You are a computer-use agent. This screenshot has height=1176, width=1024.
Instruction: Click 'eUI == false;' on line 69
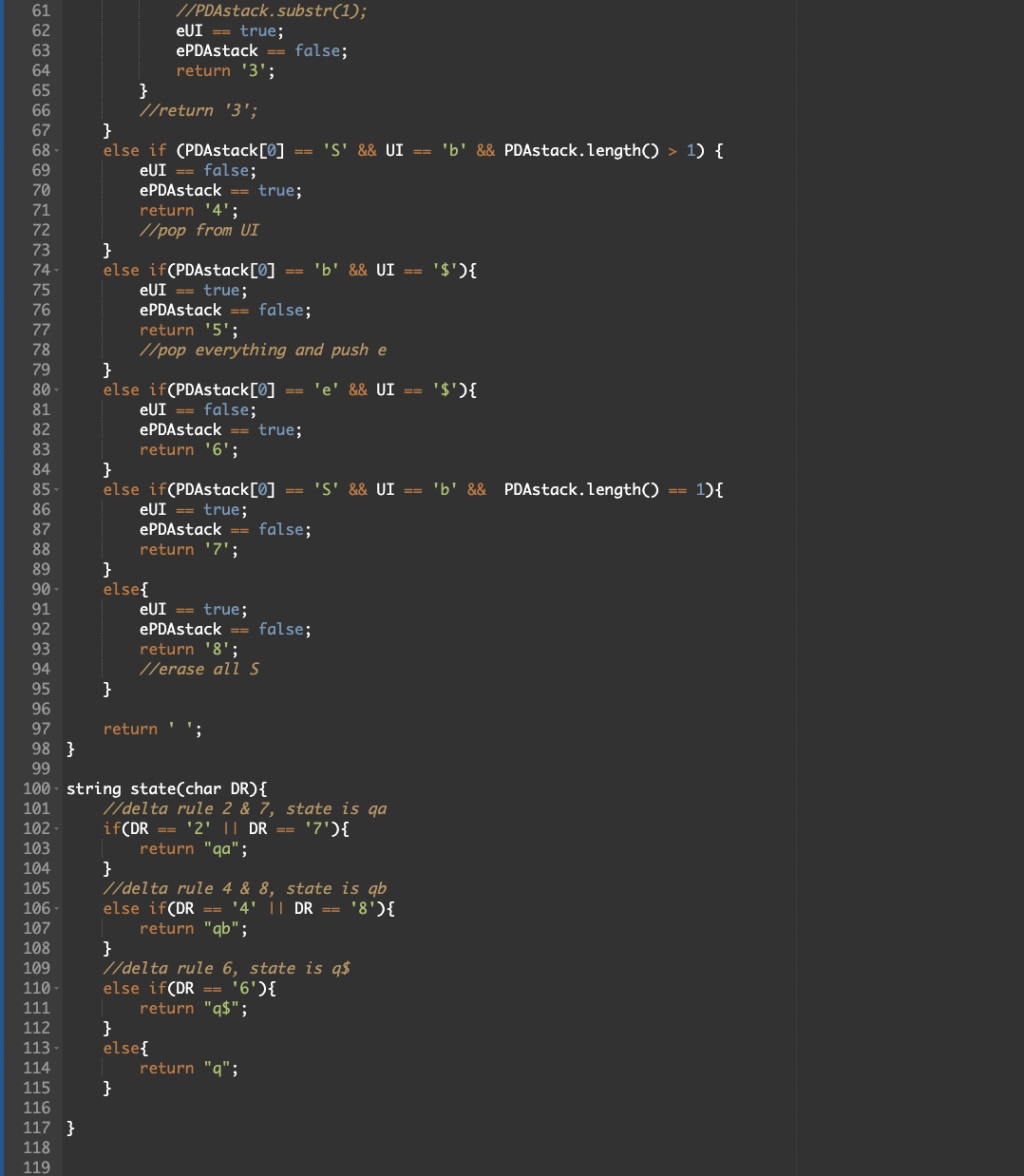click(x=199, y=170)
